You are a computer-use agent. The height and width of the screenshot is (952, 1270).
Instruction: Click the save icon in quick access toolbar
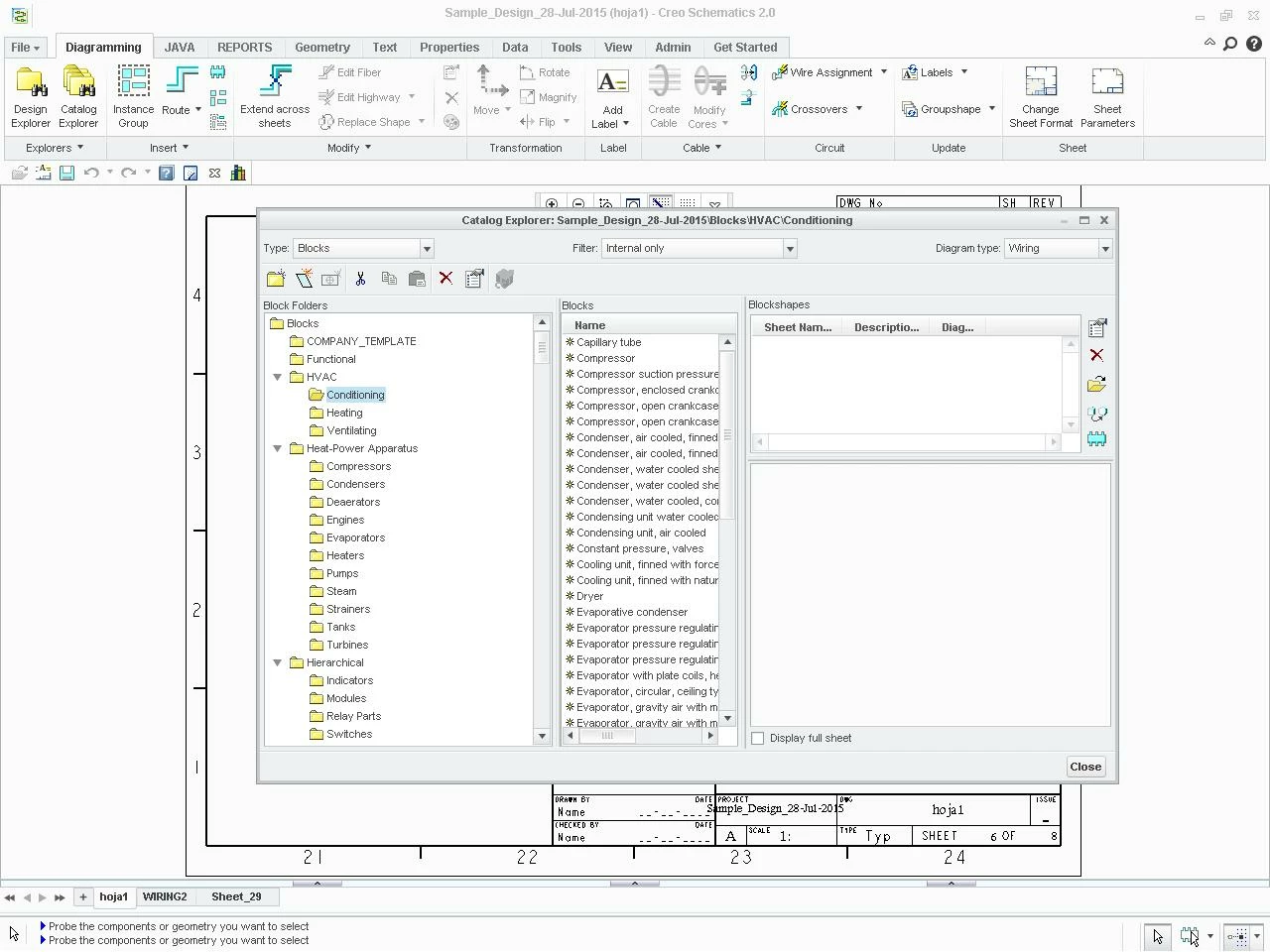(66, 173)
